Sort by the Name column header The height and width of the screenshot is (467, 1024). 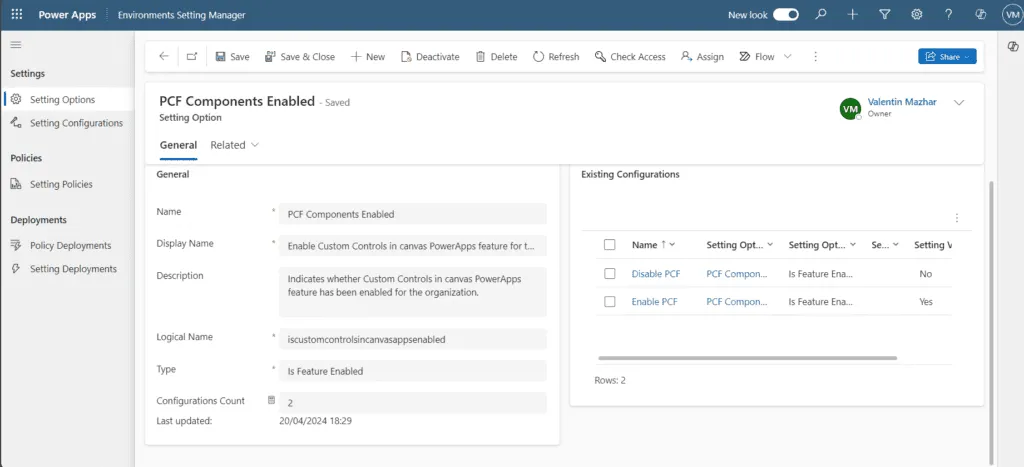coord(653,244)
